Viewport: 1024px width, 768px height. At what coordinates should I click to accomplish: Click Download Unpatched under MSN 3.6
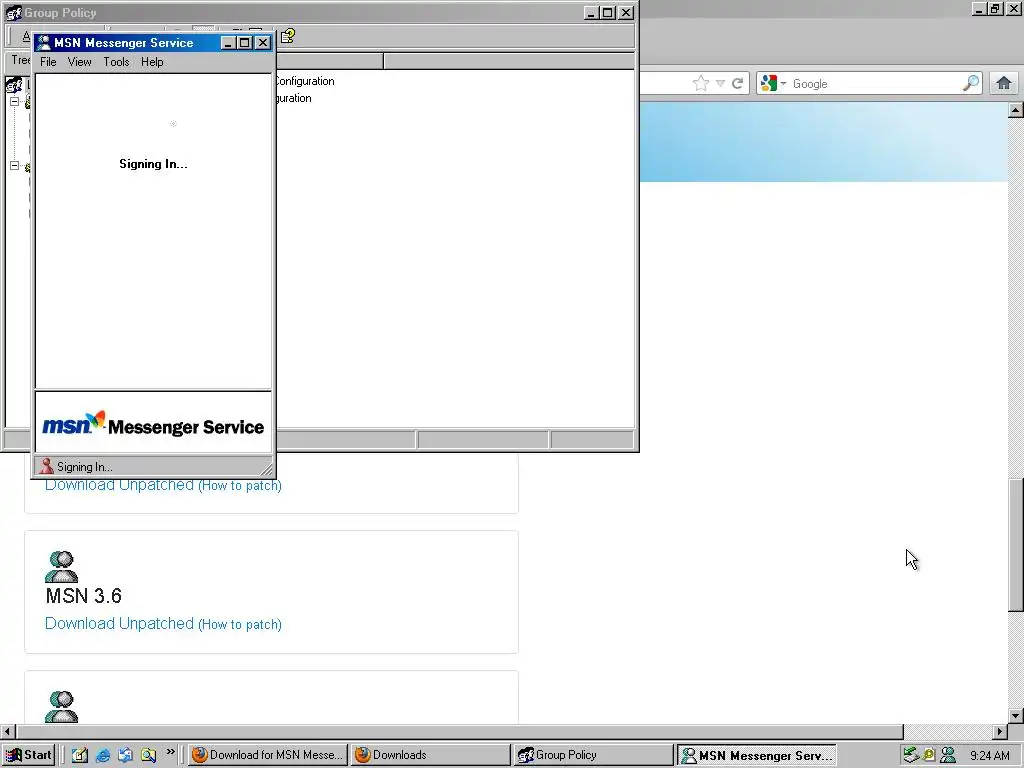point(120,624)
